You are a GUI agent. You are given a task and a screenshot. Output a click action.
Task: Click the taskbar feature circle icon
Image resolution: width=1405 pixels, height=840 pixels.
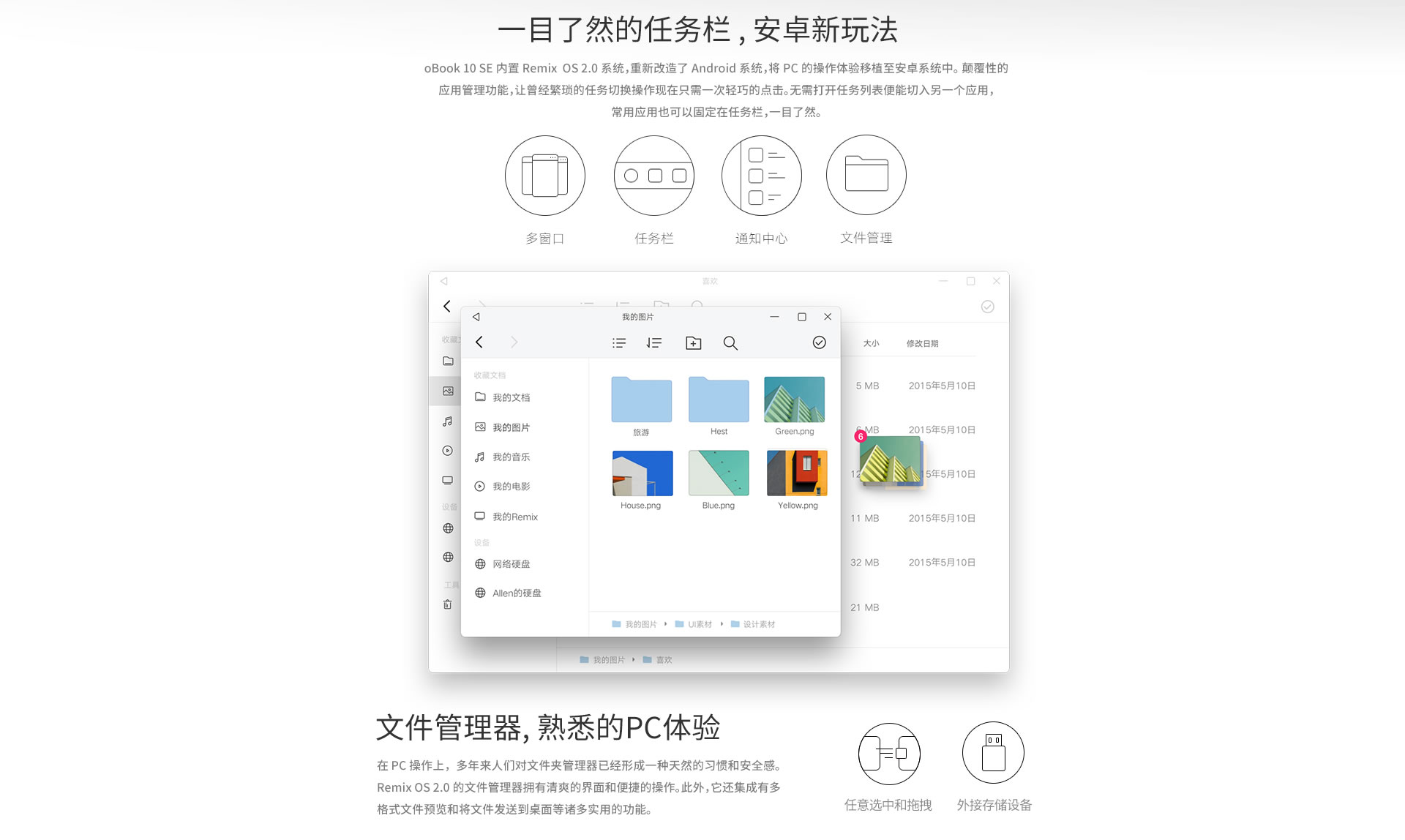[x=653, y=176]
